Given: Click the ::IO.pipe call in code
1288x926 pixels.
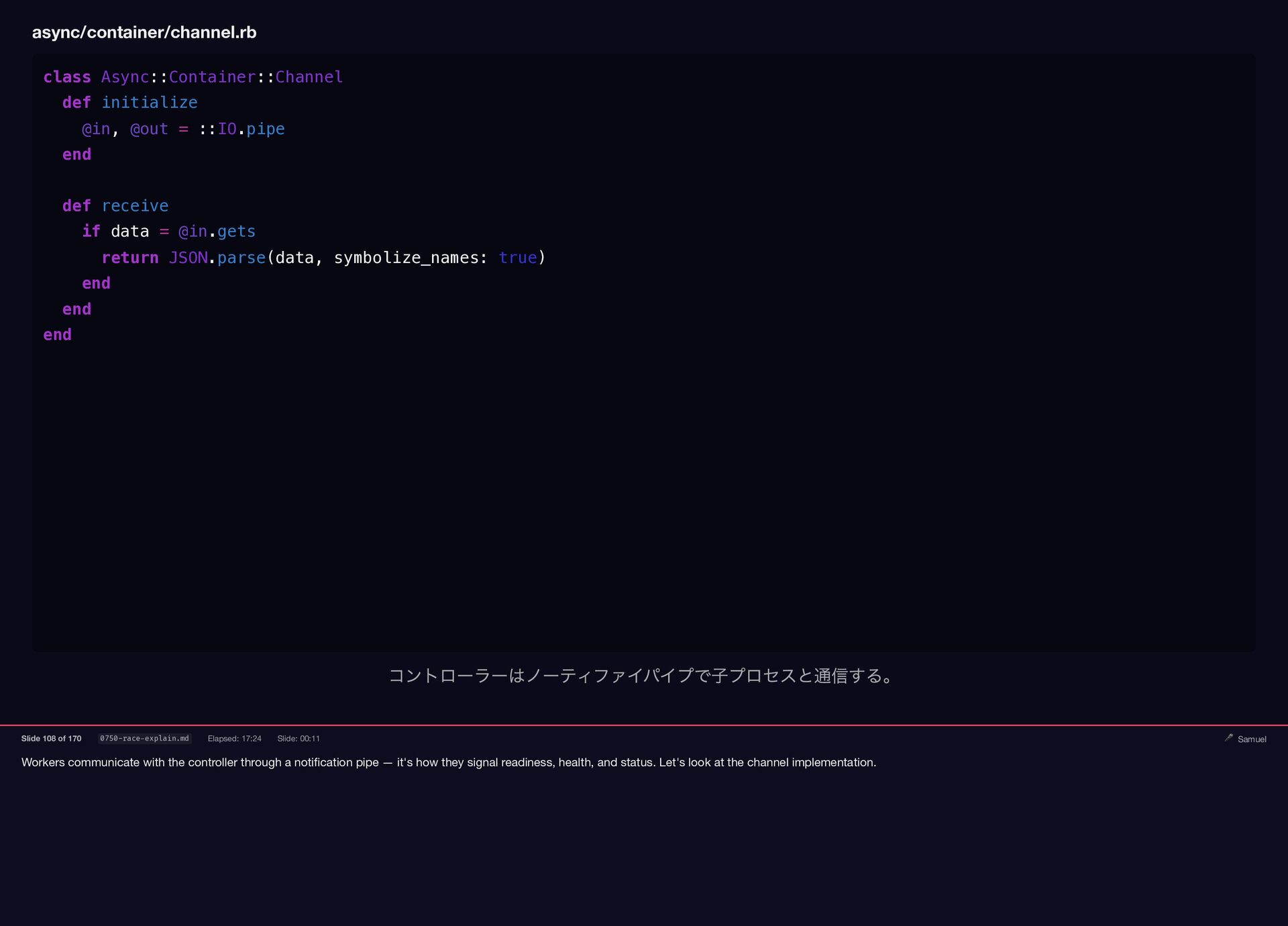Looking at the screenshot, I should coord(241,129).
